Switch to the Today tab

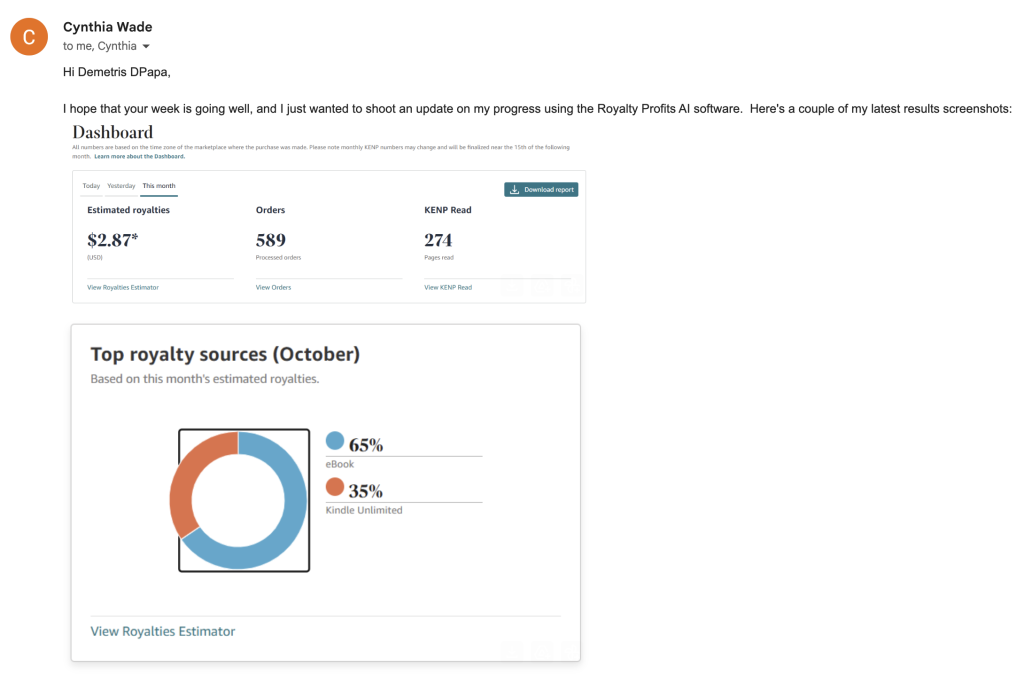[x=91, y=186]
